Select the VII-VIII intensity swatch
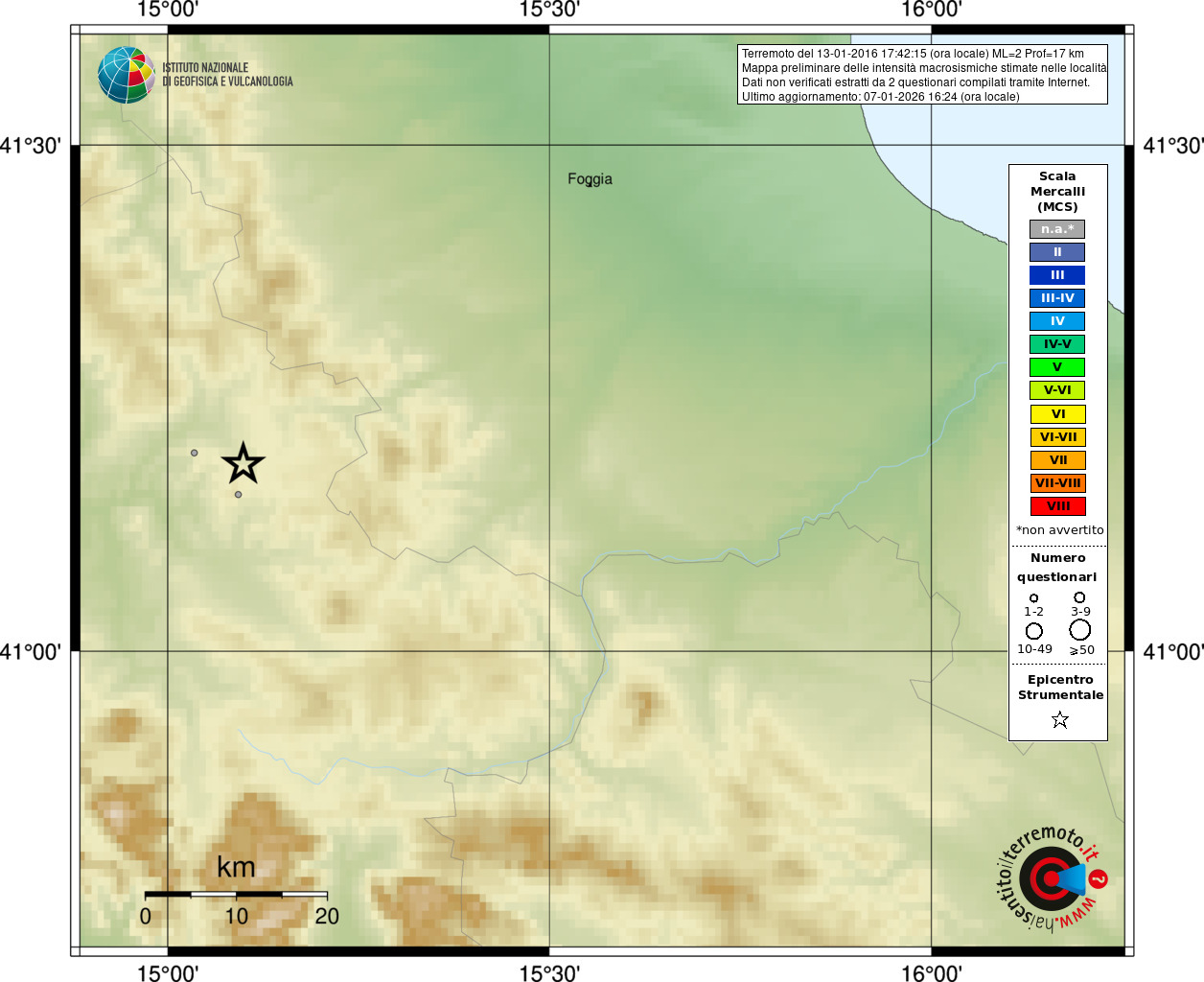The height and width of the screenshot is (982, 1204). point(1057,483)
